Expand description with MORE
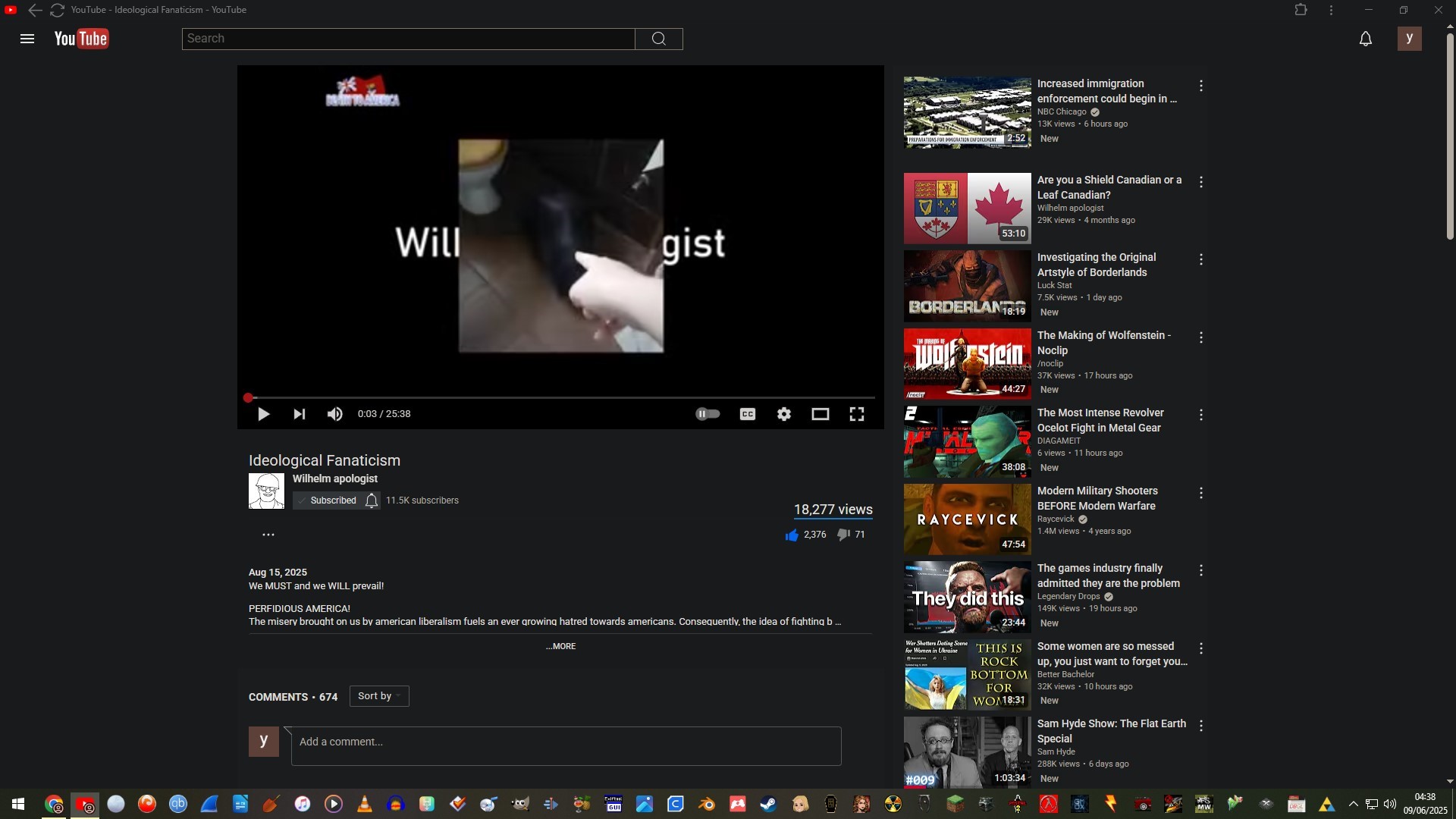 tap(560, 647)
